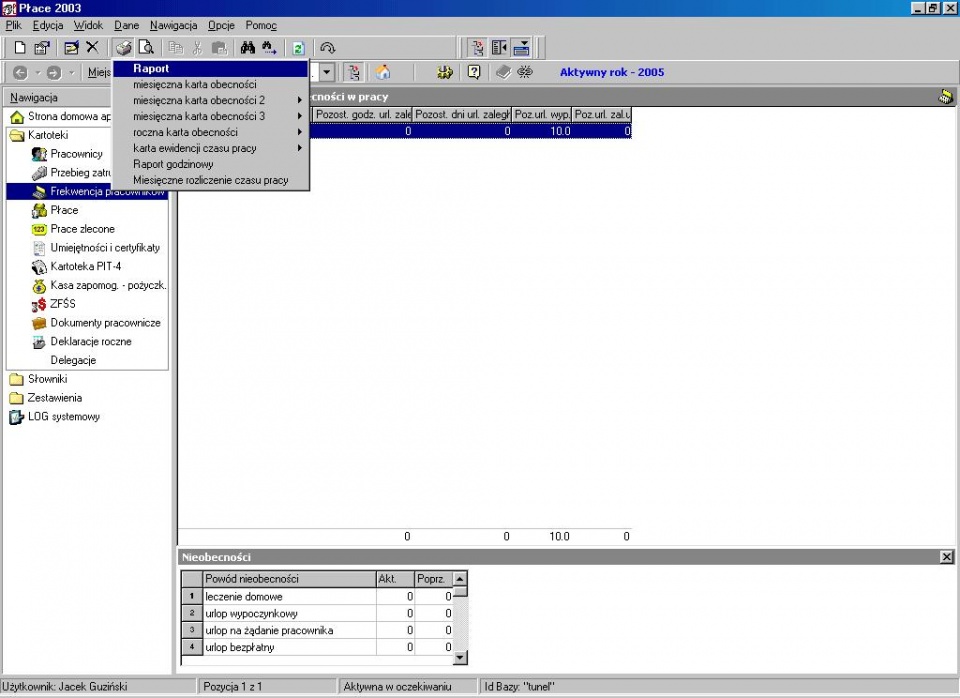Choose 'Raport godzinowy' menu entry
This screenshot has height=698, width=960.
[x=211, y=164]
